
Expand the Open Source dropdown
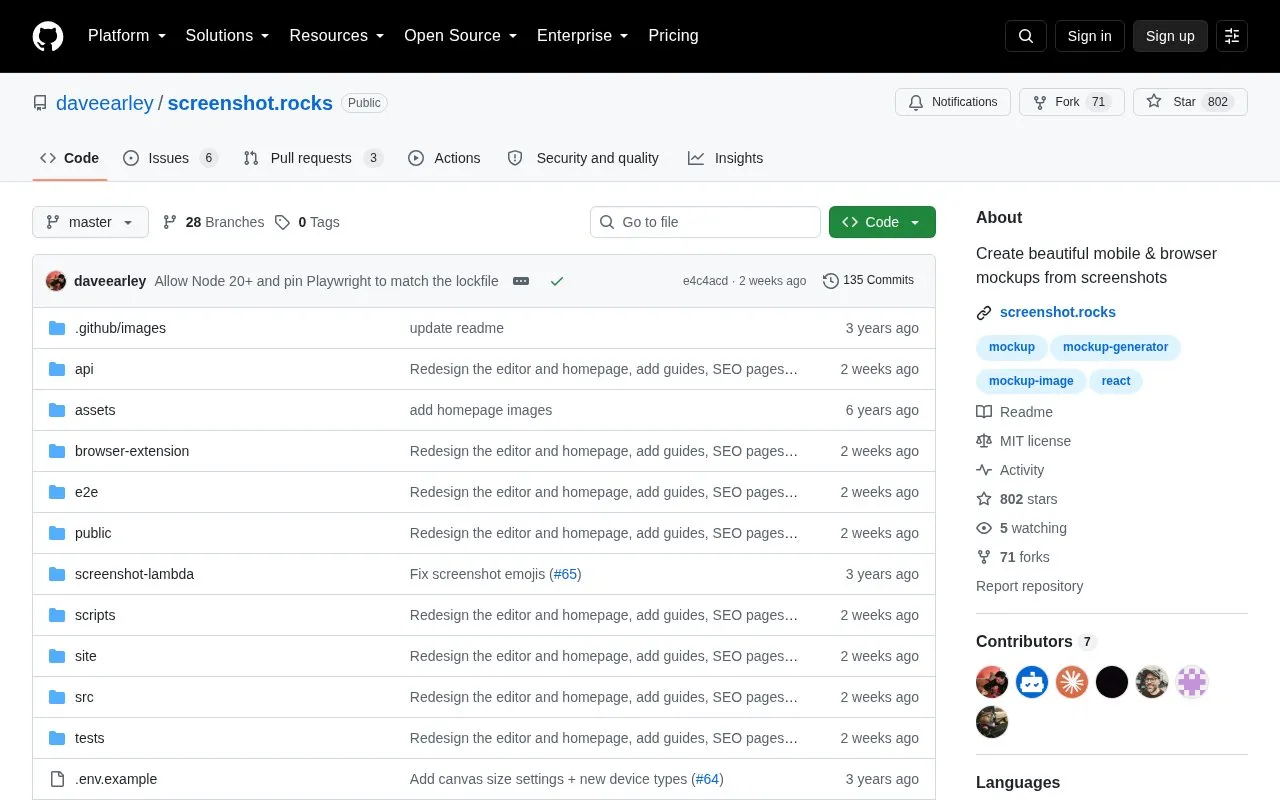click(460, 36)
